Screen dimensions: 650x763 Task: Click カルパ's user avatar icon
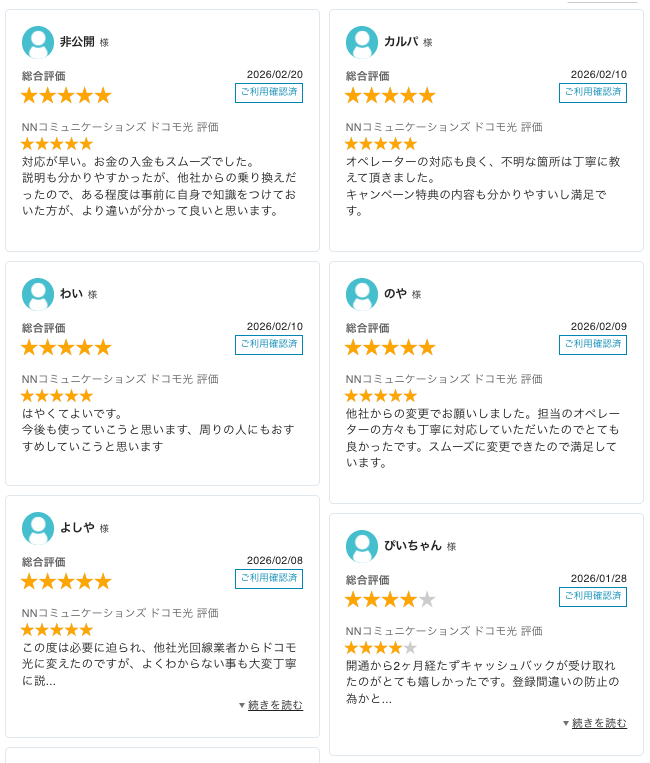click(x=362, y=42)
